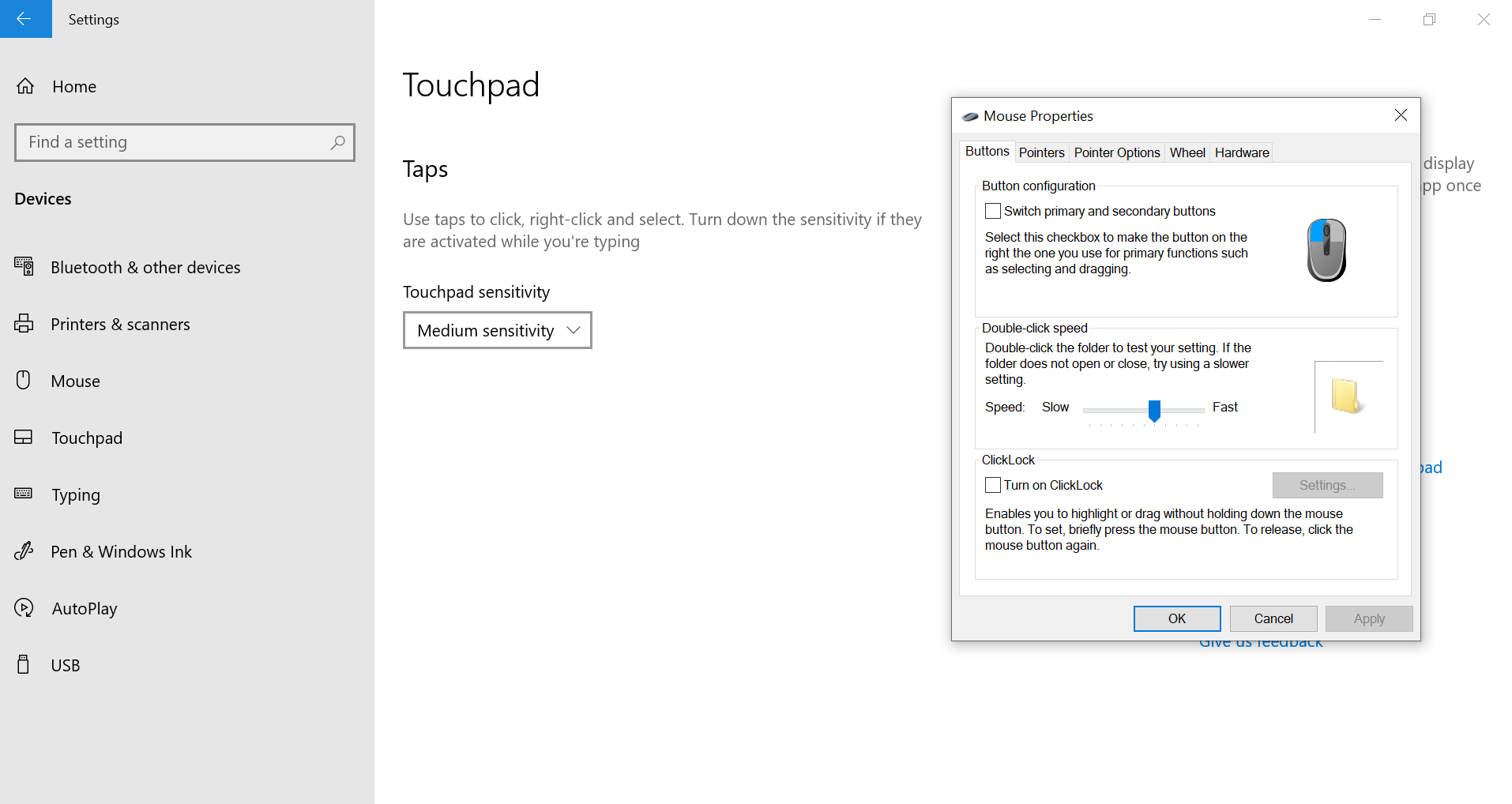Switch to the Pointers tab

(x=1041, y=152)
